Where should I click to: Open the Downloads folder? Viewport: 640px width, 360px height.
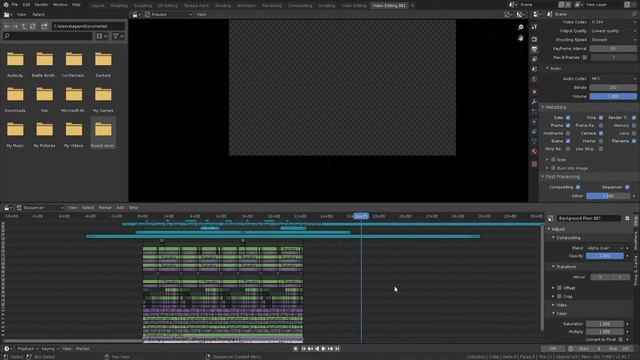[15, 99]
